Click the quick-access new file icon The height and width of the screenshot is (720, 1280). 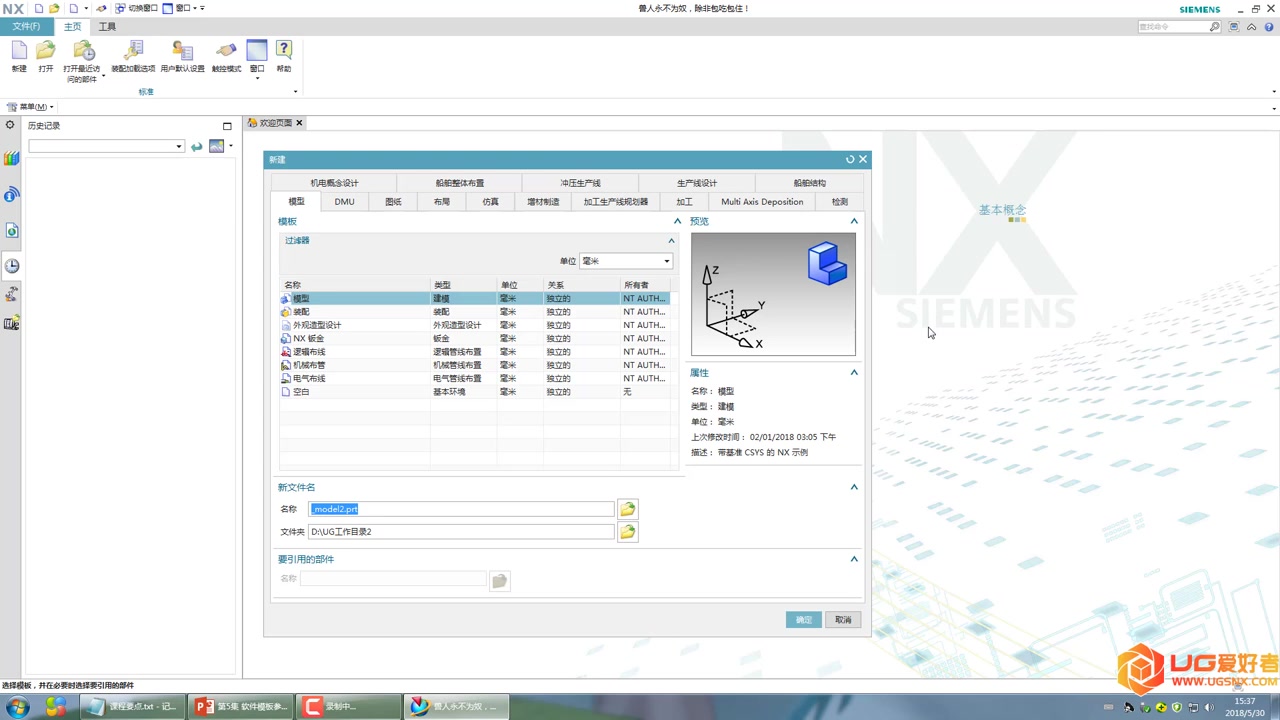point(39,8)
